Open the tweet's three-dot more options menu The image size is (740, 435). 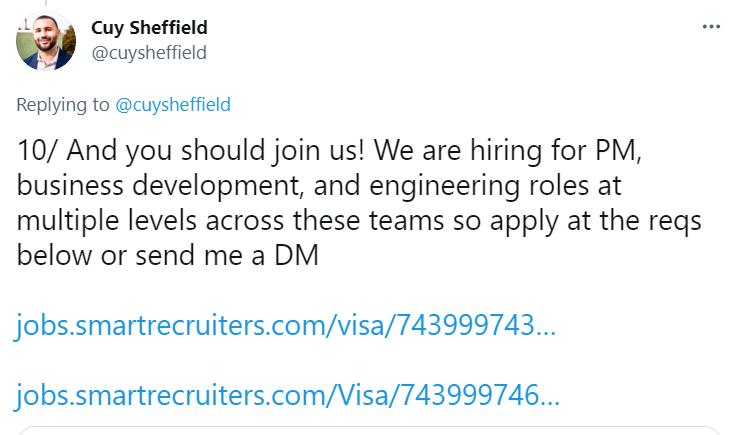coord(711,26)
